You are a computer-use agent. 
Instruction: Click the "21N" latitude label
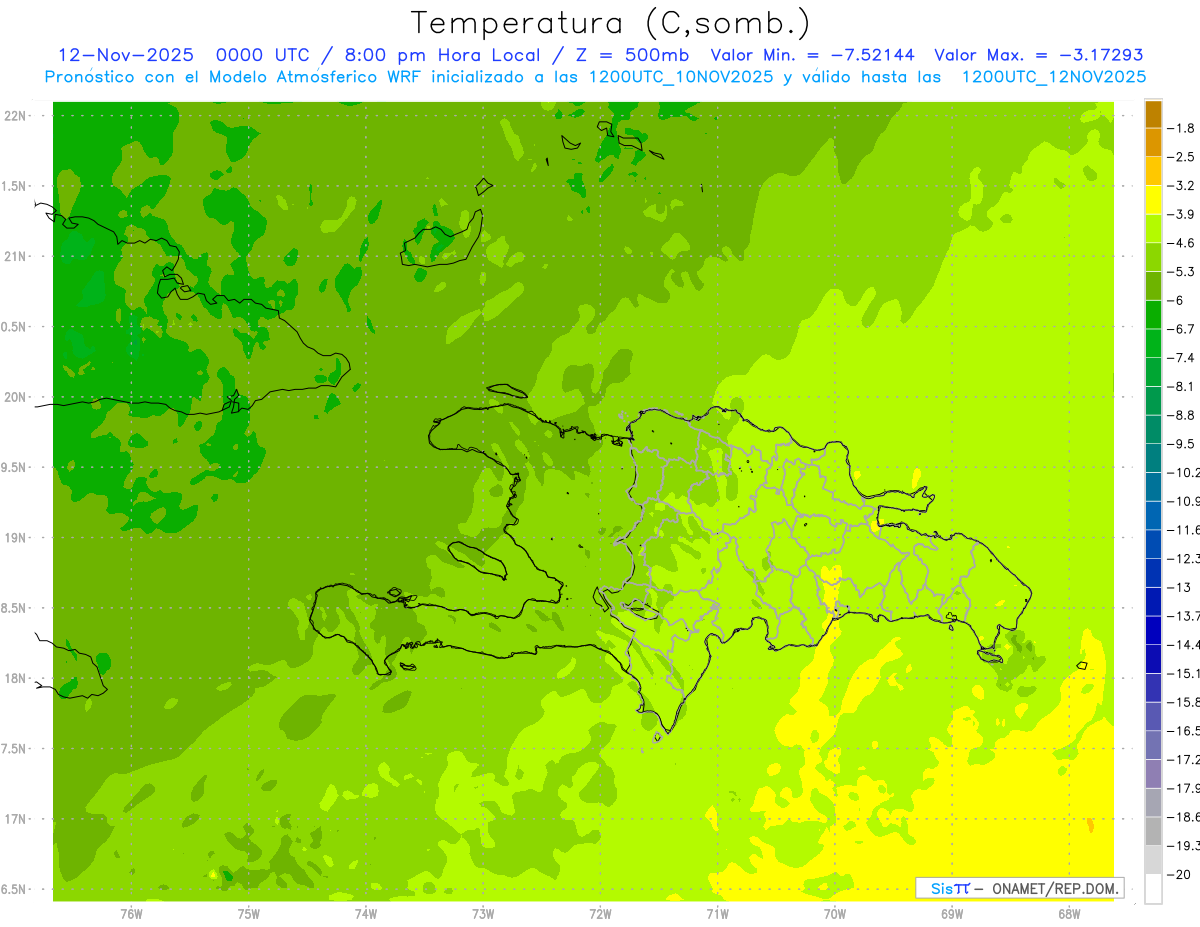15,257
